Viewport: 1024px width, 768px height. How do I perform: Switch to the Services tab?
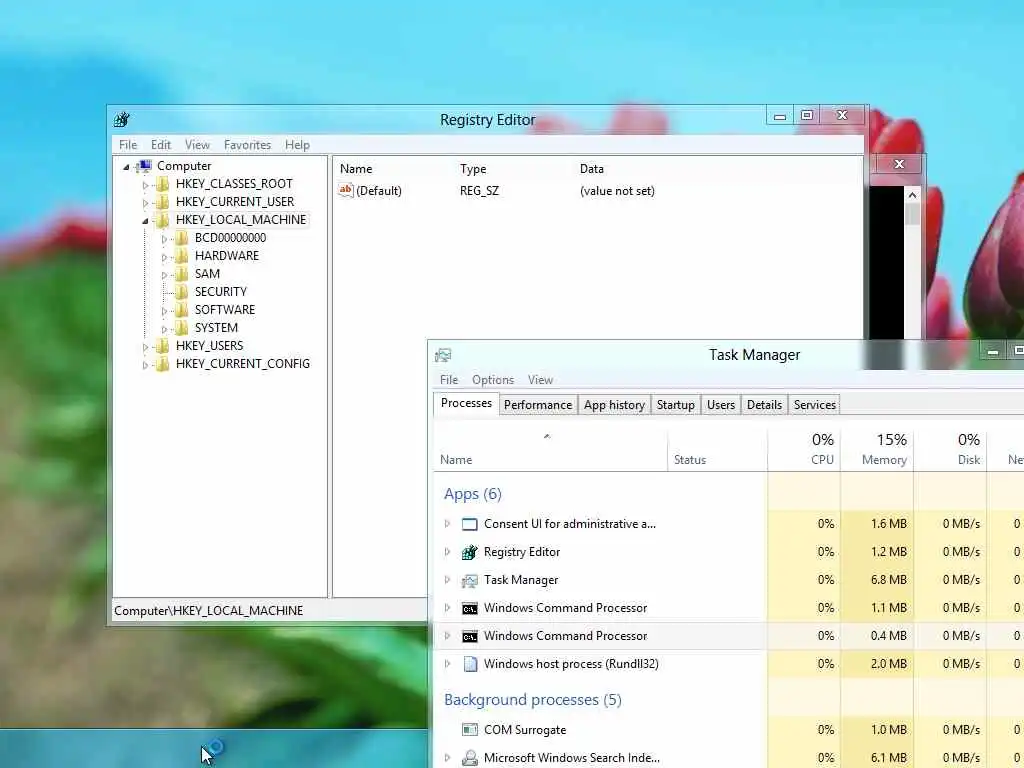click(x=814, y=405)
